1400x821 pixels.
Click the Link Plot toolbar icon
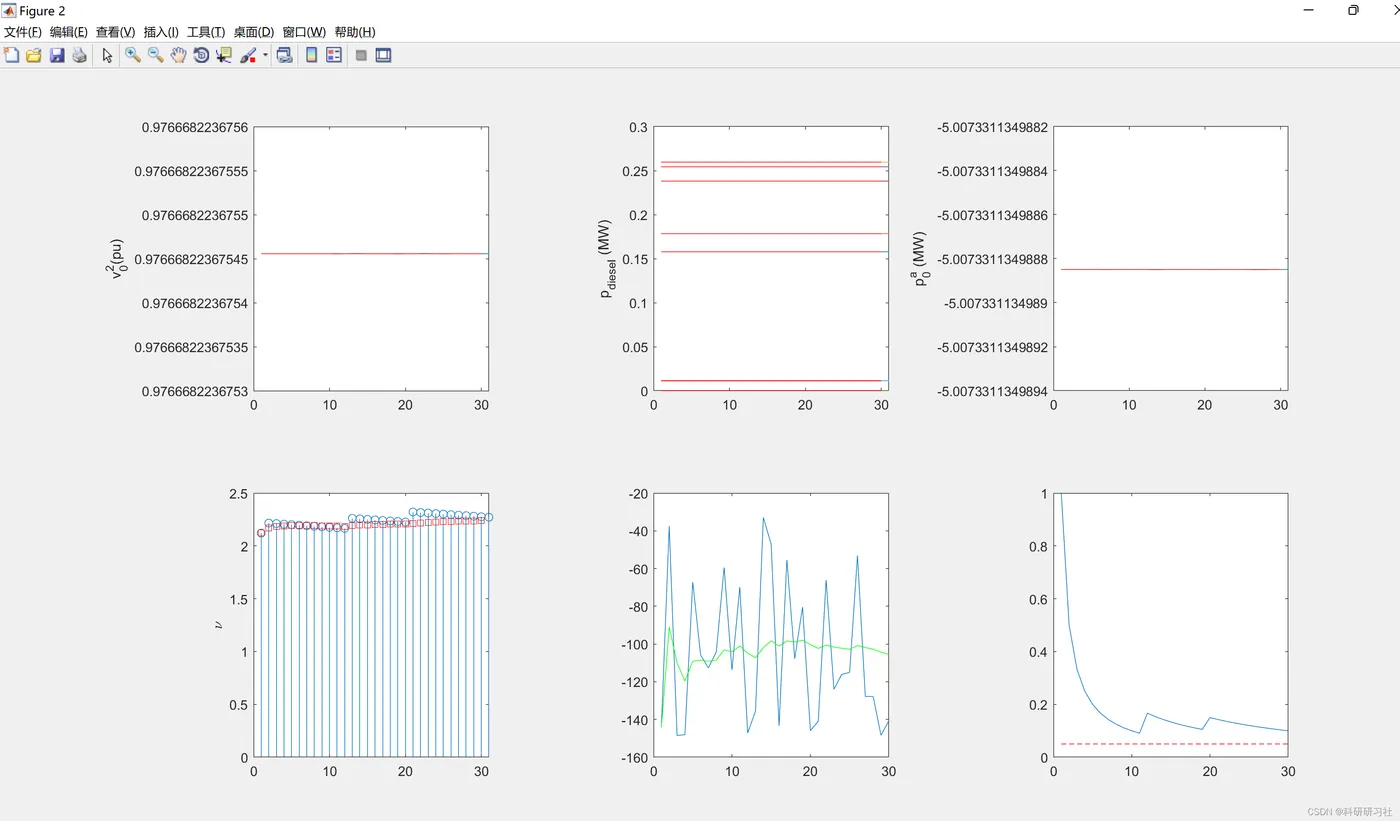285,56
